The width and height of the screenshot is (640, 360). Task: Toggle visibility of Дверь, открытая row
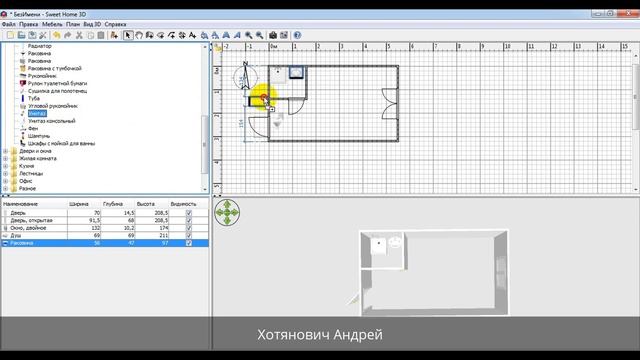[x=189, y=220]
